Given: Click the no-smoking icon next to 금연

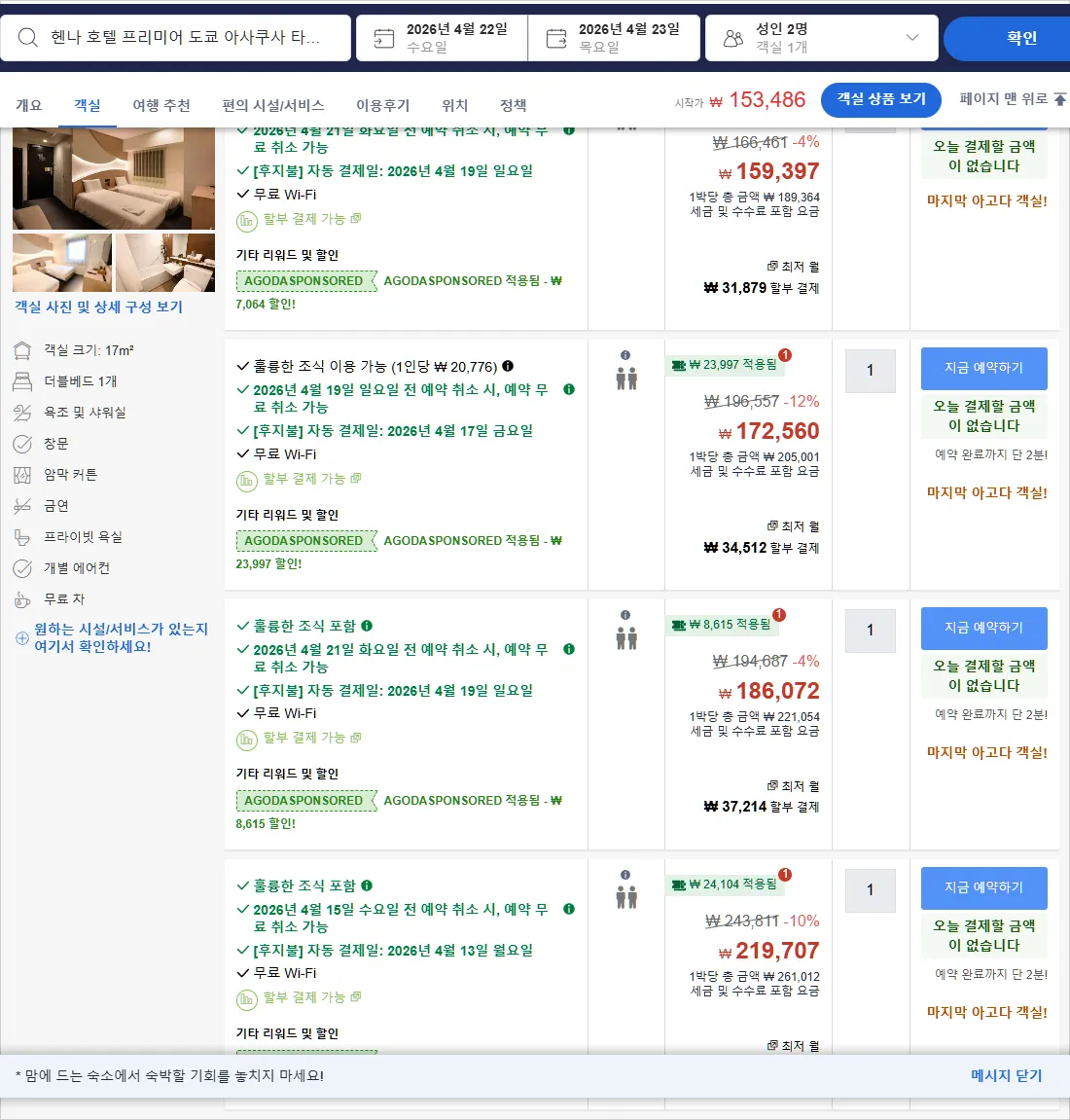Looking at the screenshot, I should click(22, 506).
